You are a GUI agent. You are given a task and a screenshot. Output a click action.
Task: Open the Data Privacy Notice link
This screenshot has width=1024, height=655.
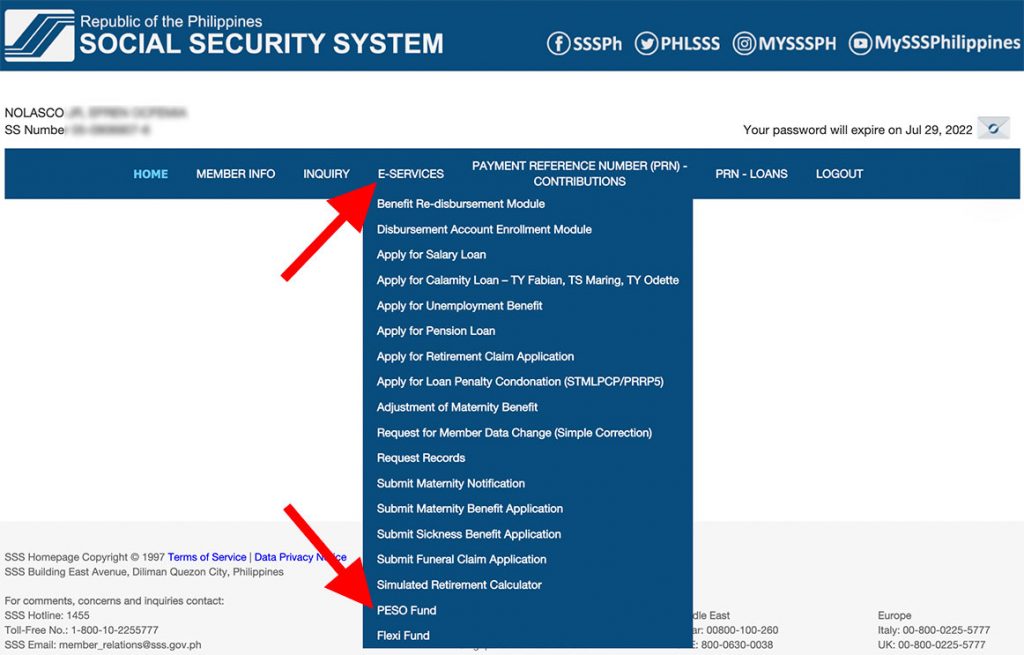(x=300, y=557)
